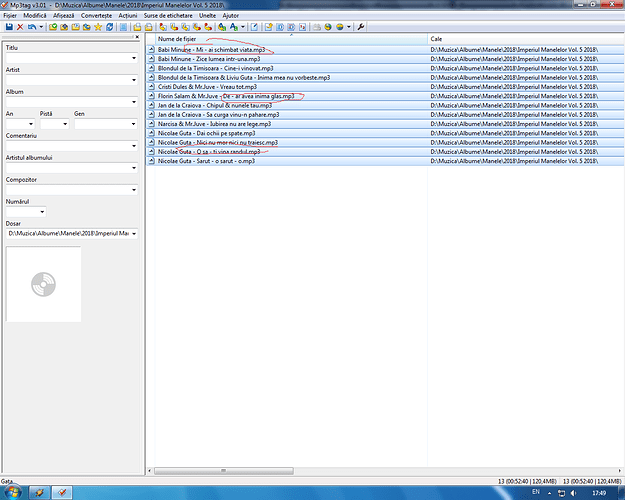Click the blue Select all files icon
Viewport: 625px width, 500px height.
[124, 27]
